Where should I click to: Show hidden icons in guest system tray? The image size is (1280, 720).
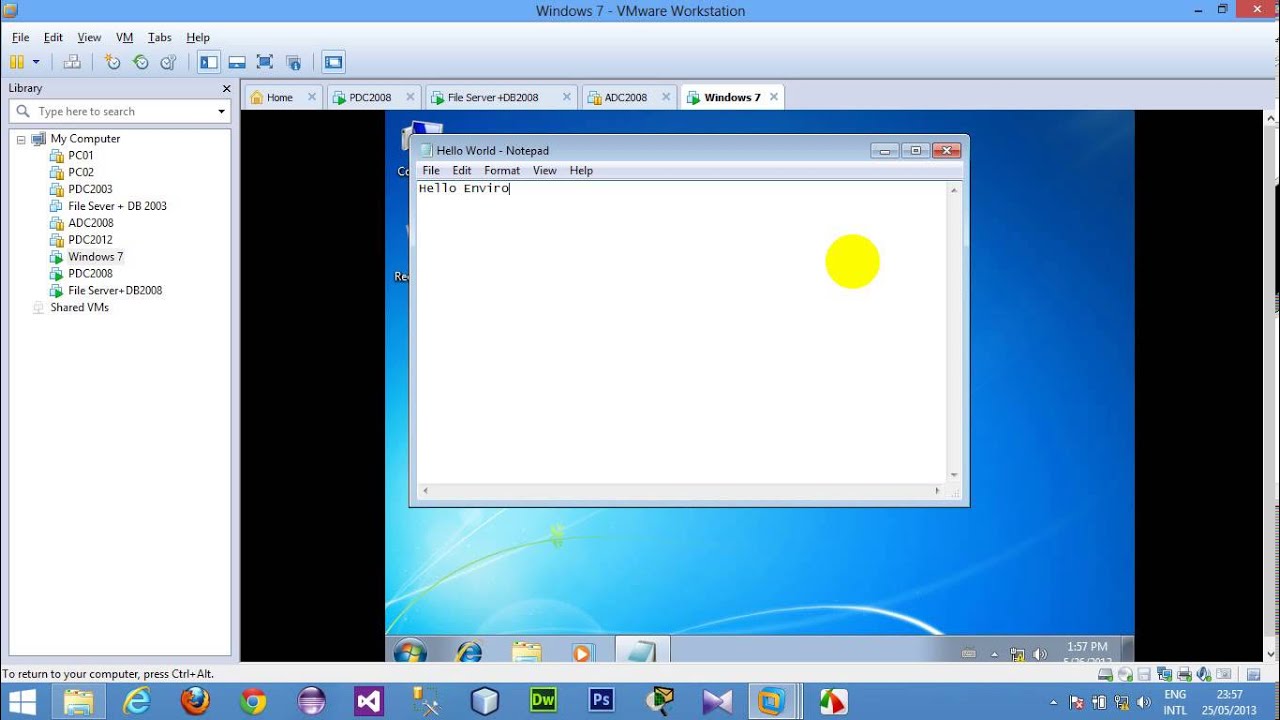[995, 655]
